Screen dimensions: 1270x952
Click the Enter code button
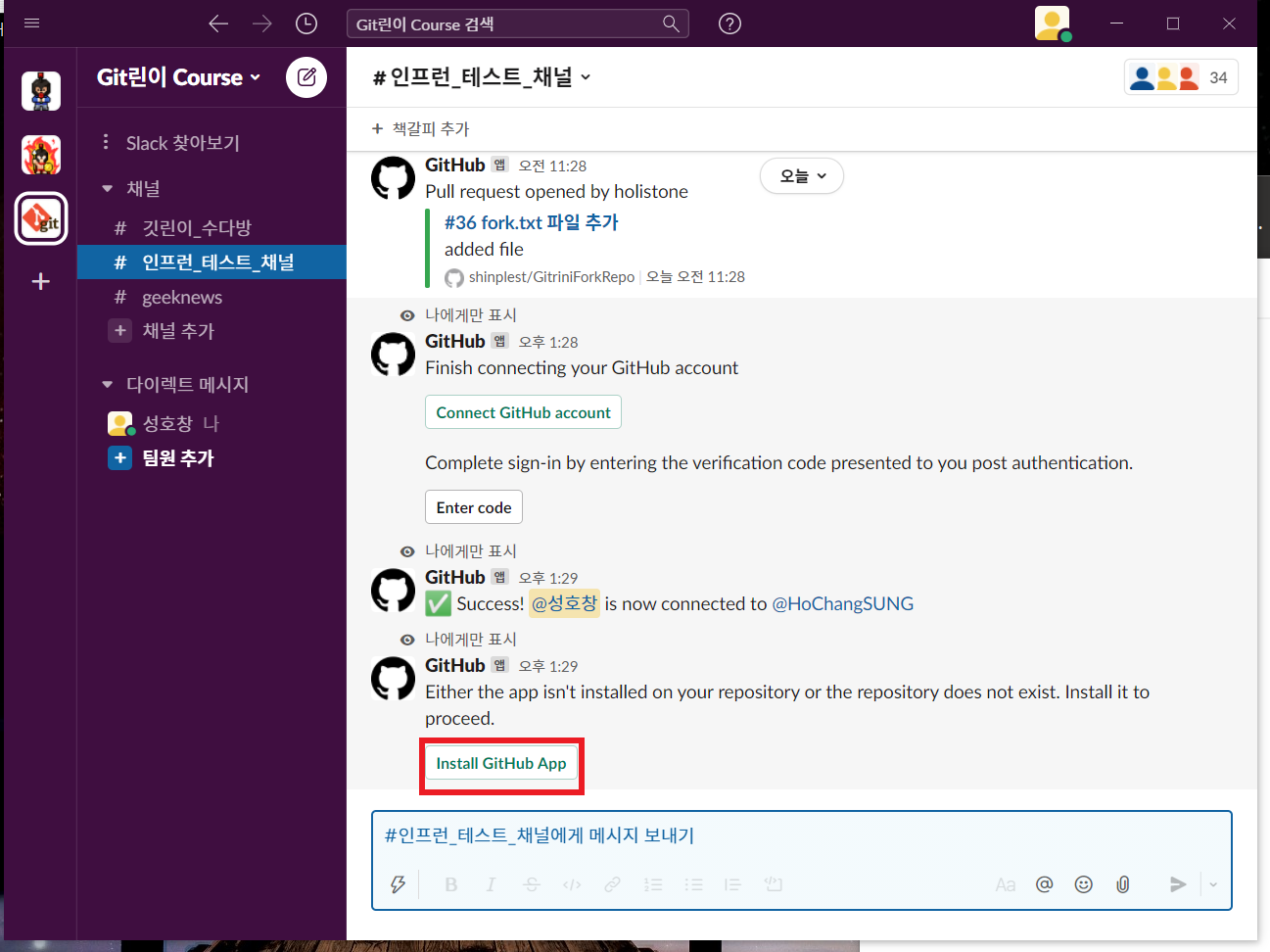tap(474, 507)
